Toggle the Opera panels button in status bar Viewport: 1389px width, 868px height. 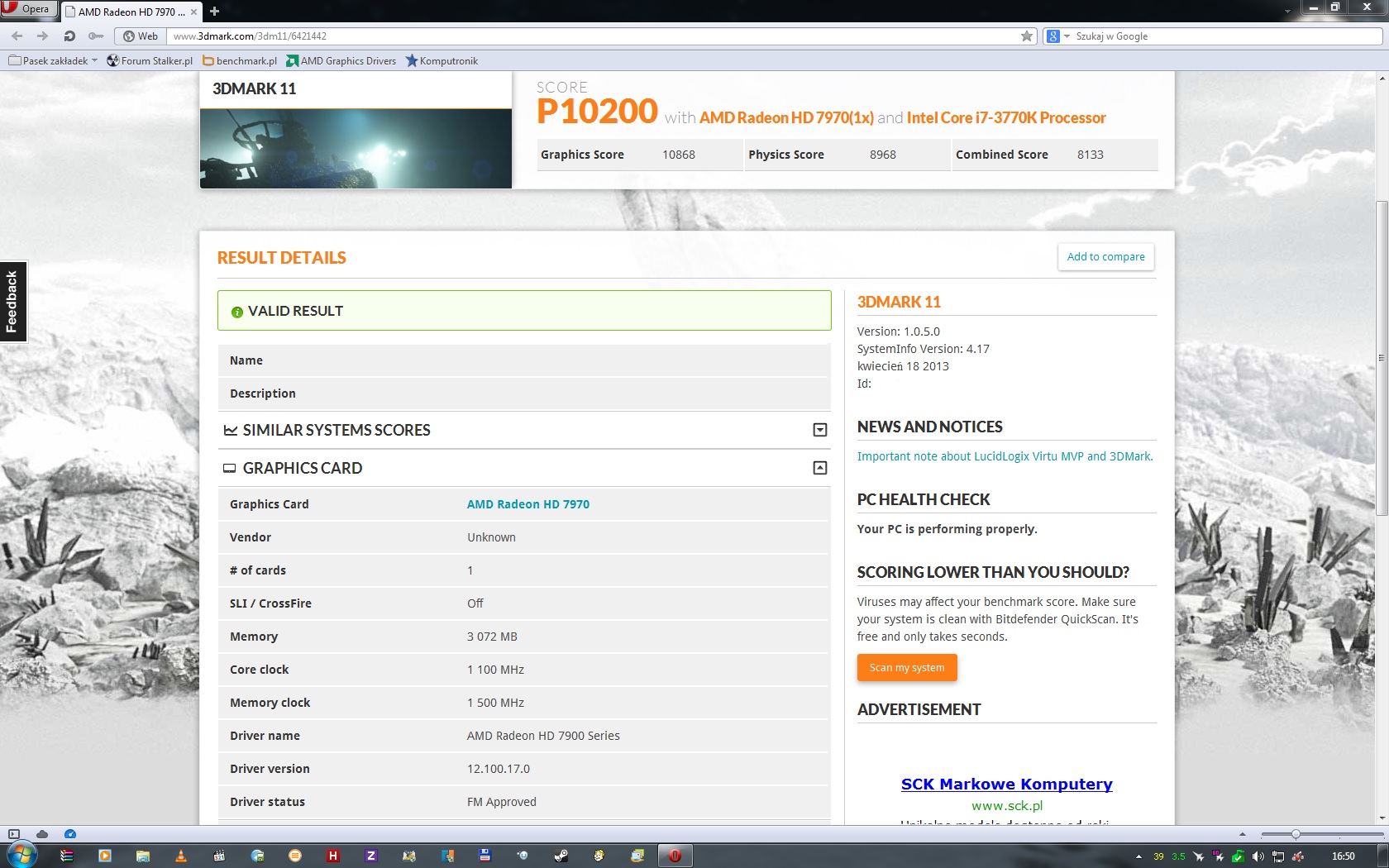[x=13, y=834]
